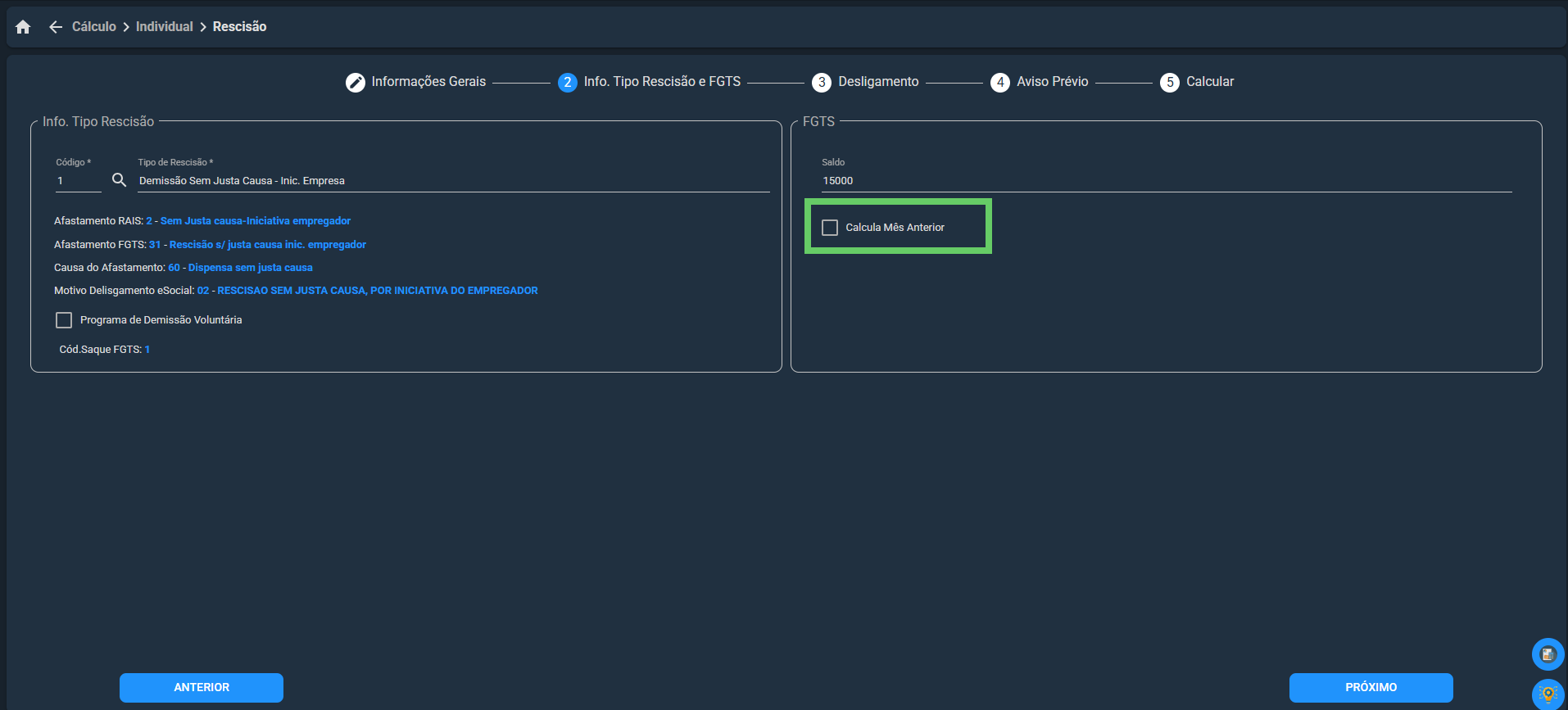Go to the home page icon

click(x=23, y=27)
